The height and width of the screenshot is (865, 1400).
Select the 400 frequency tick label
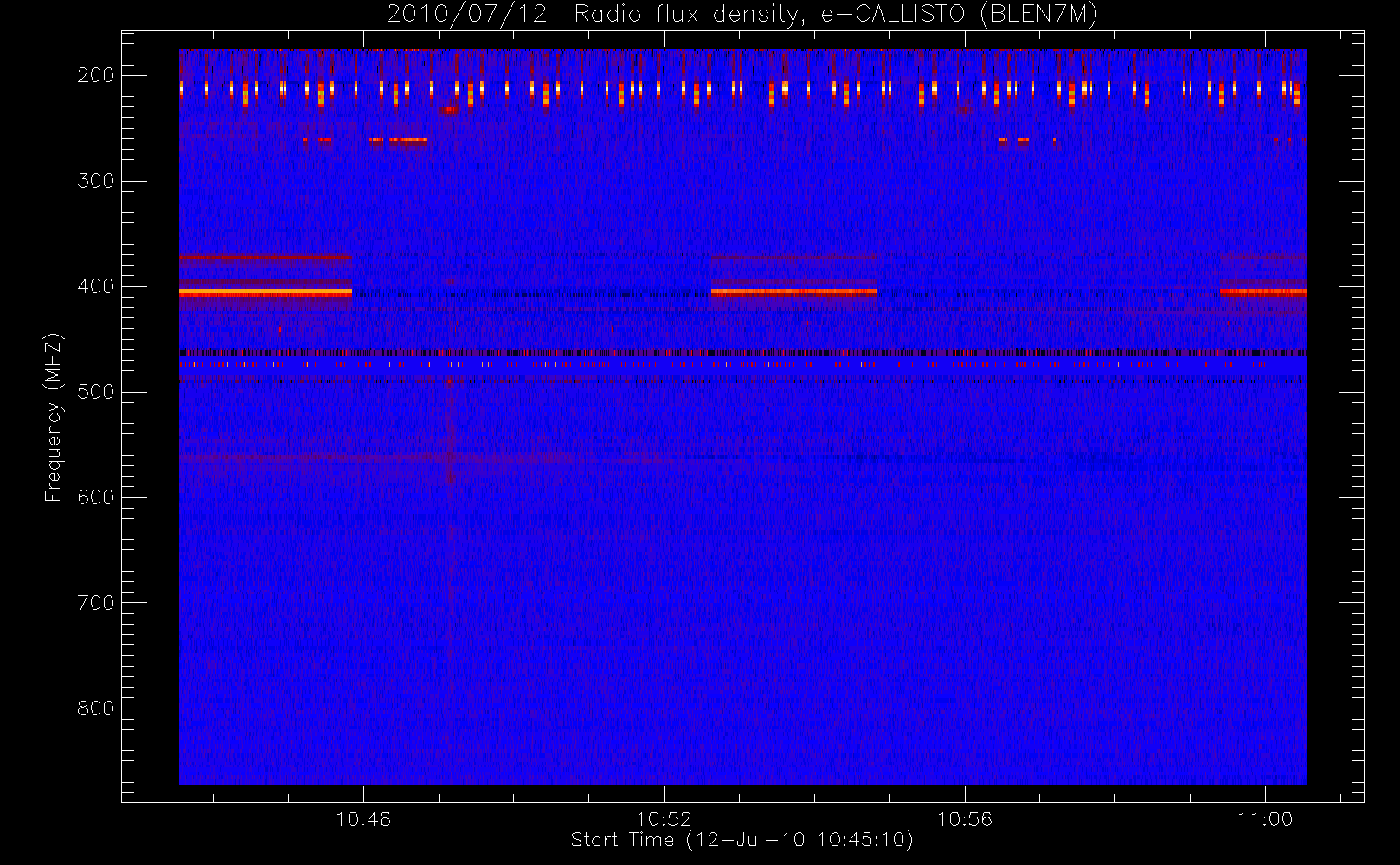[96, 286]
